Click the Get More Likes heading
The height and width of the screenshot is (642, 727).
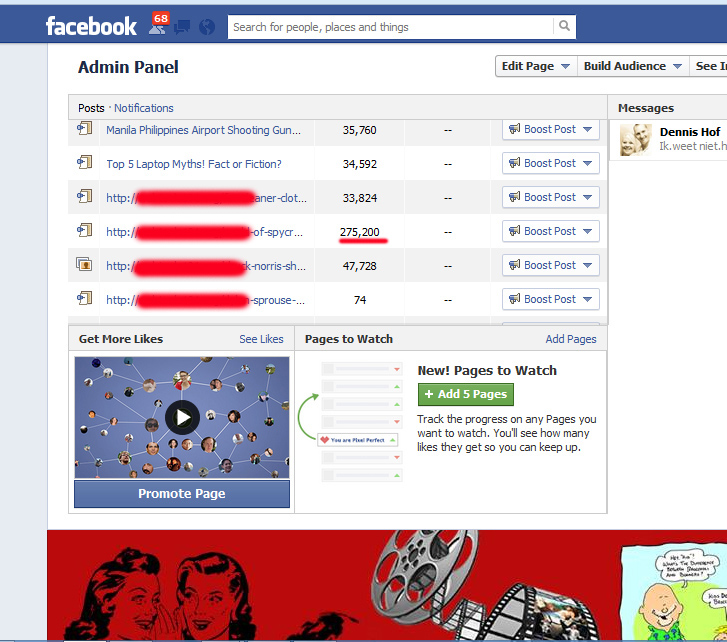click(x=121, y=339)
